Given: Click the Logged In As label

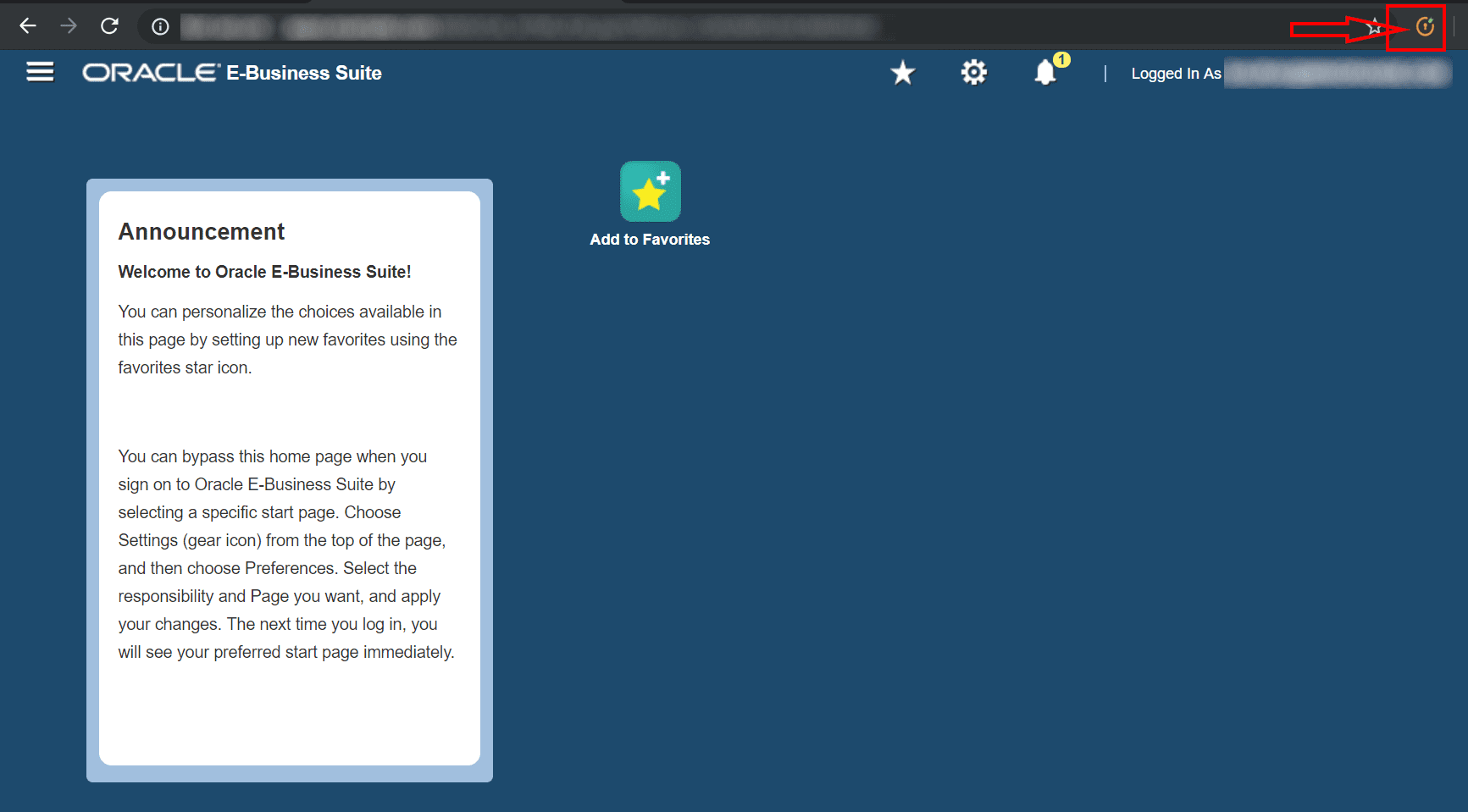Looking at the screenshot, I should [1176, 74].
